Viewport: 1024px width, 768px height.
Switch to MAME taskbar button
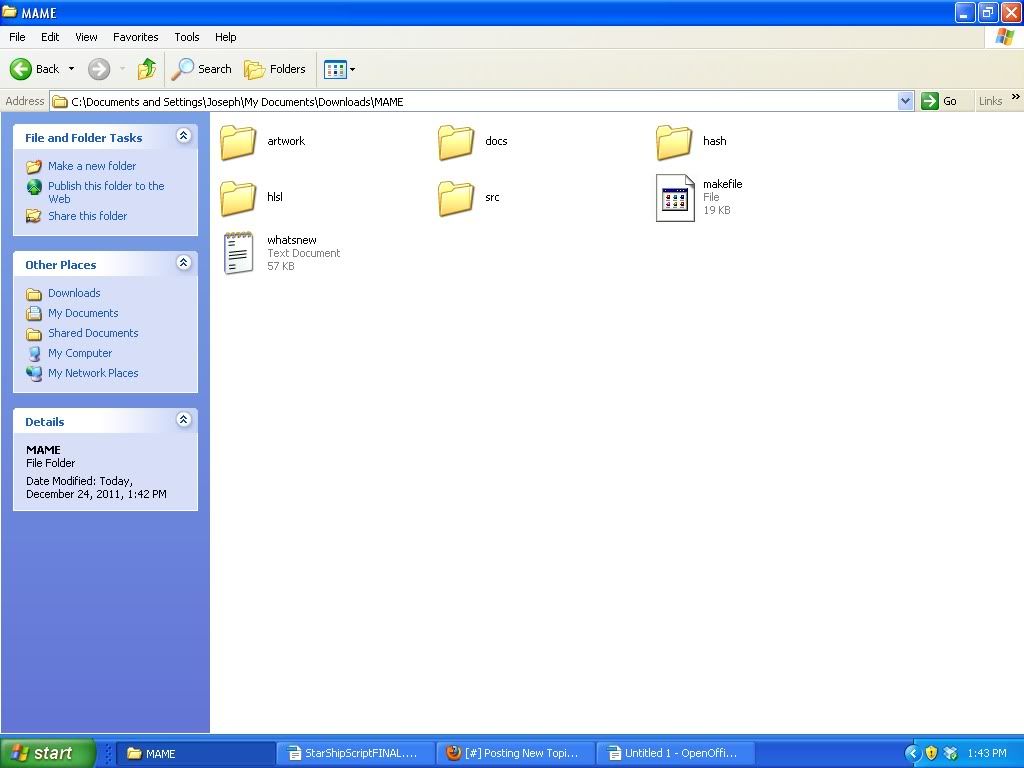tap(195, 754)
